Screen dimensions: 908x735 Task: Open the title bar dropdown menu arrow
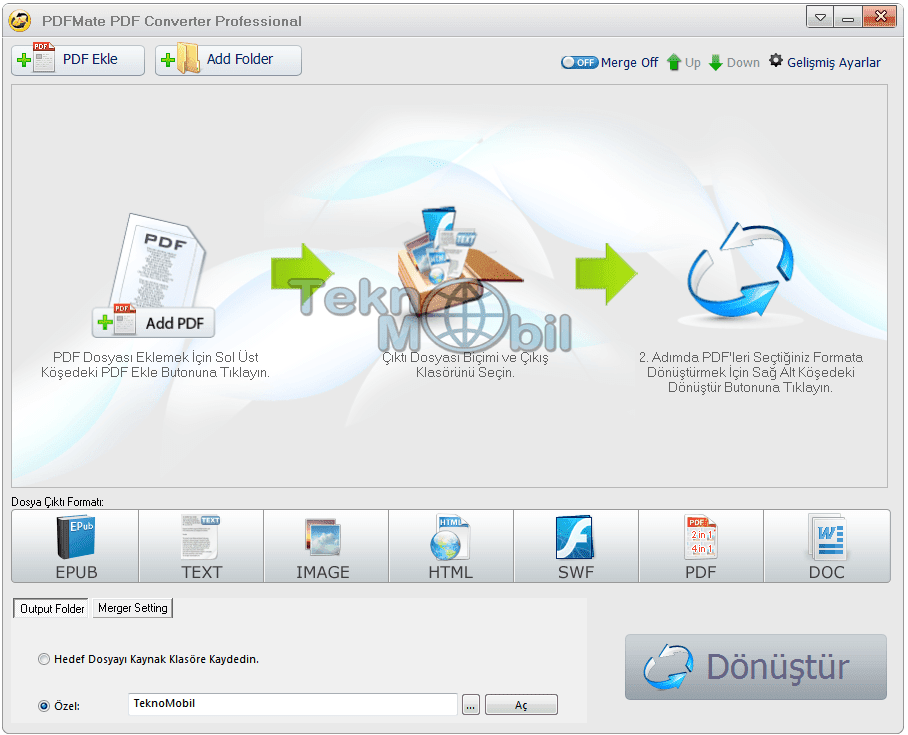[x=820, y=17]
